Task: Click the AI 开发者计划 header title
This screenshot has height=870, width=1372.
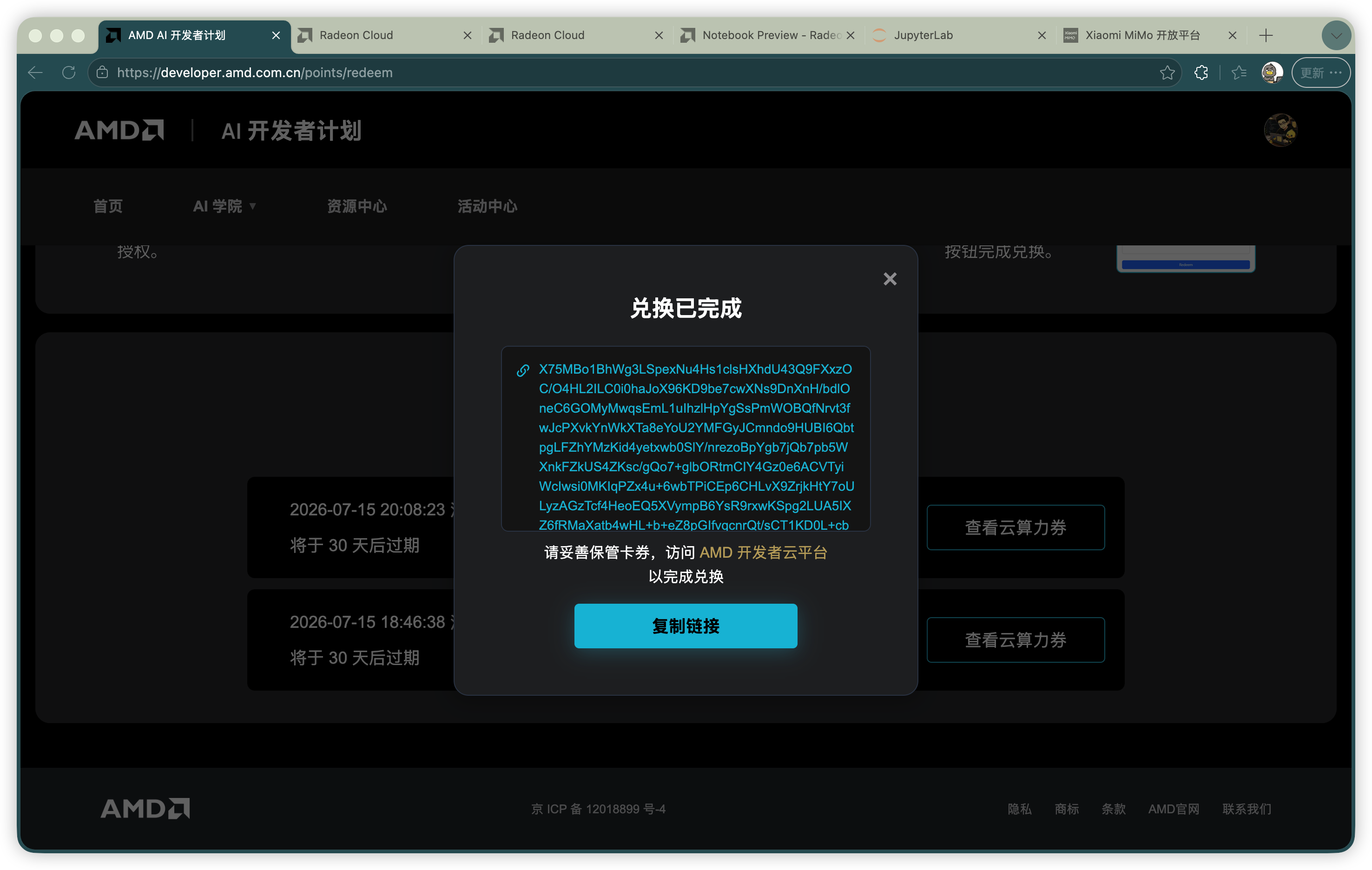Action: pos(291,131)
